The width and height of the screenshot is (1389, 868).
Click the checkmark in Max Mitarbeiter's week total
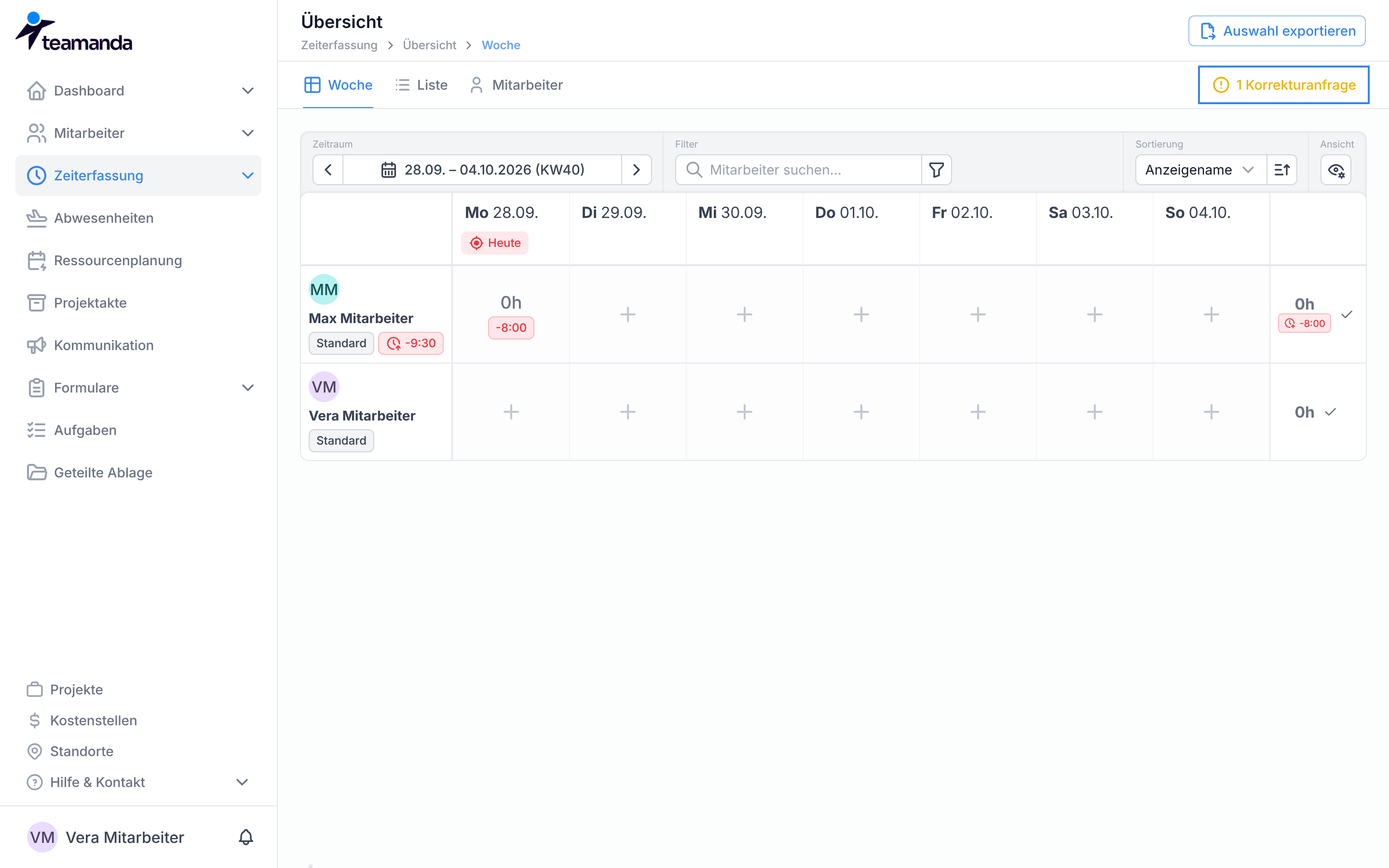1347,314
